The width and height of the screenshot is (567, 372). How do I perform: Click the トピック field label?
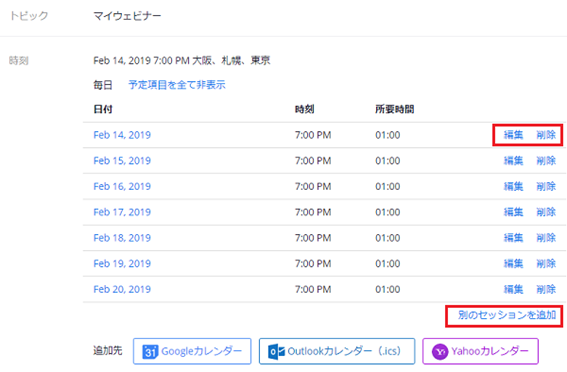[x=29, y=16]
